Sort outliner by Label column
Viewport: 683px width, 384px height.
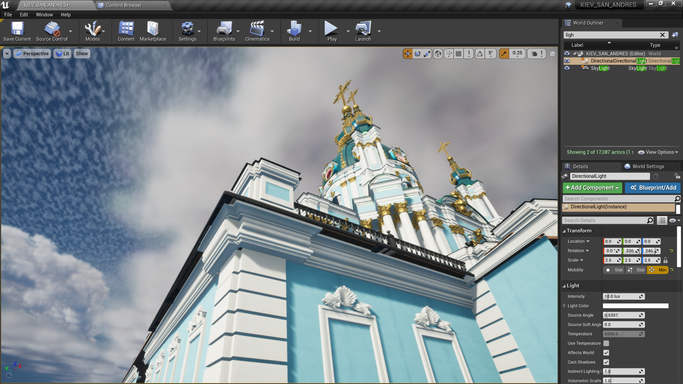coord(577,45)
